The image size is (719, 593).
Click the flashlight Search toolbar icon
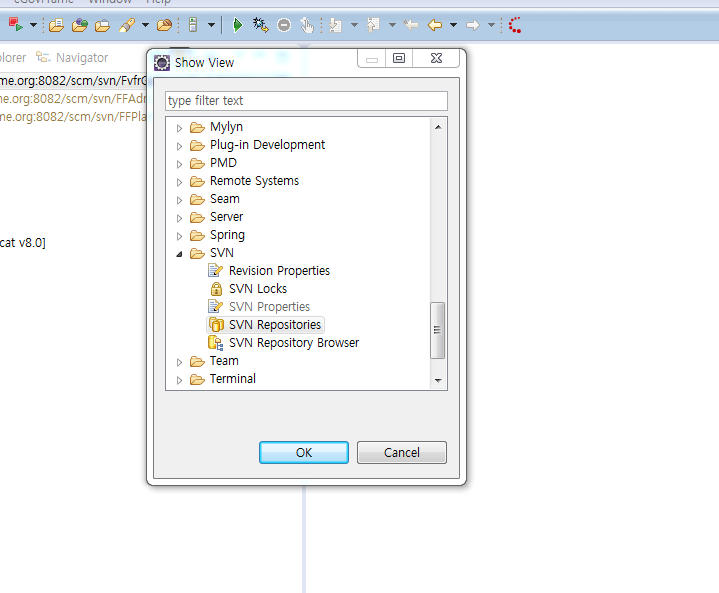pyautogui.click(x=127, y=25)
